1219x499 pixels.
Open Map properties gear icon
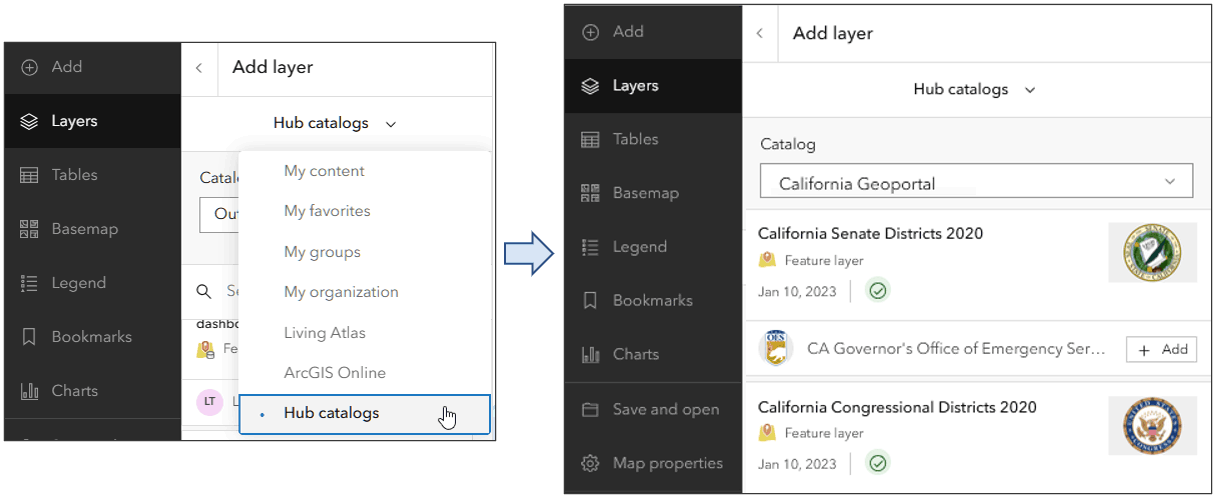[590, 463]
